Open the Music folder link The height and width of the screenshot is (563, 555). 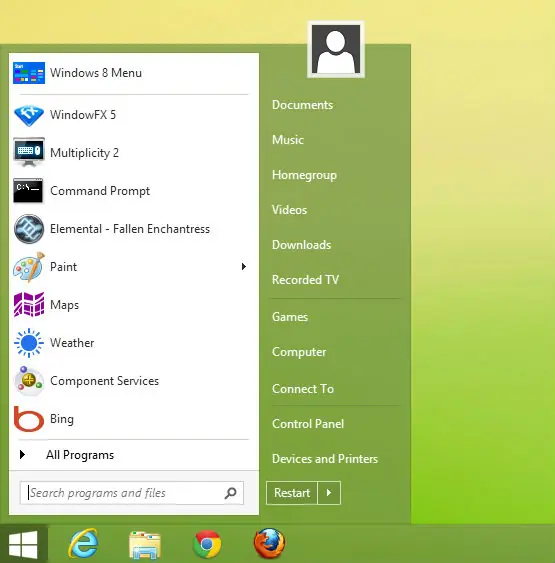pyautogui.click(x=288, y=140)
